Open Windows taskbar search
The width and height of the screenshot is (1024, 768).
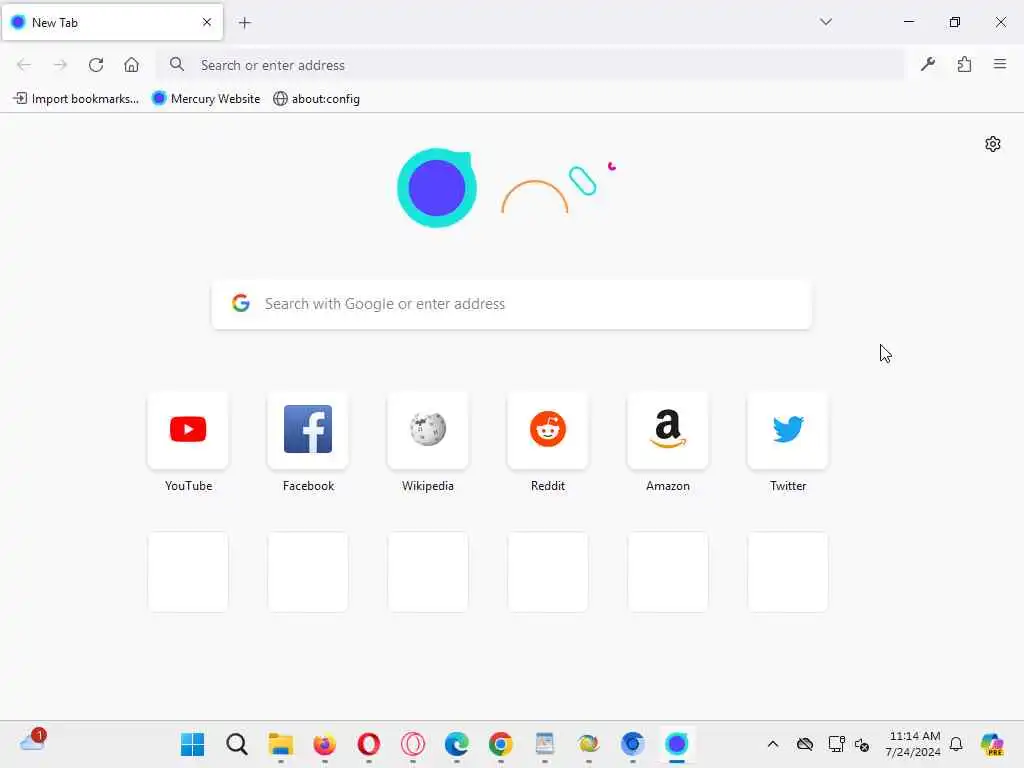coord(236,744)
